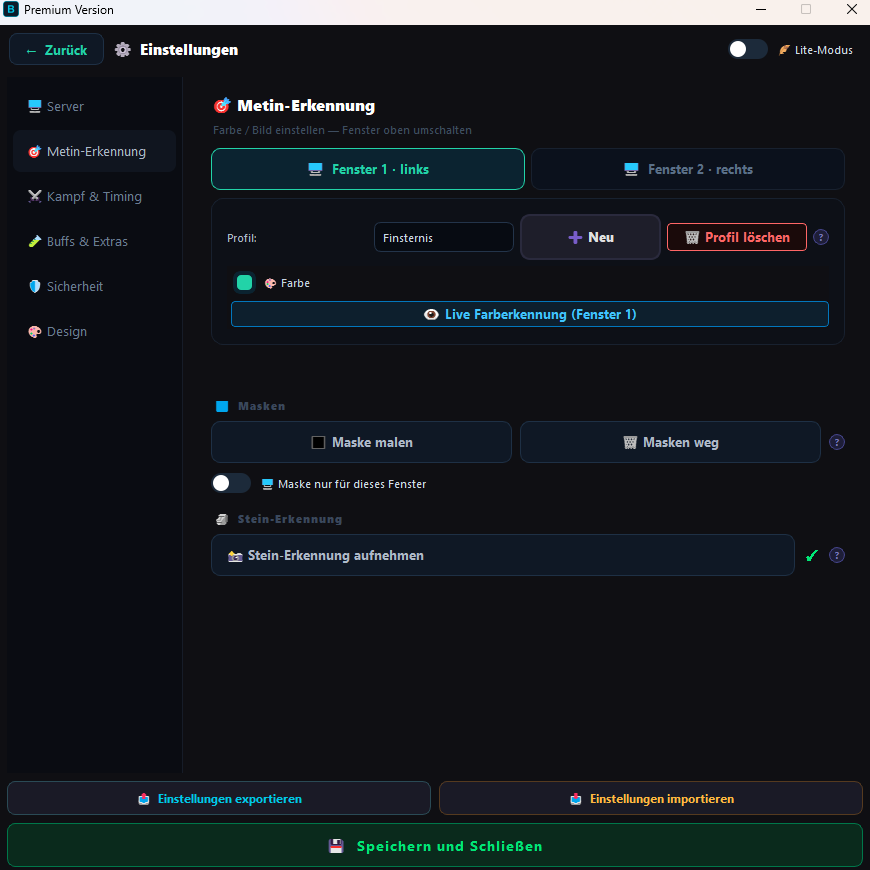
Task: Click the help icon next to Stein-Erkennung
Action: (836, 555)
